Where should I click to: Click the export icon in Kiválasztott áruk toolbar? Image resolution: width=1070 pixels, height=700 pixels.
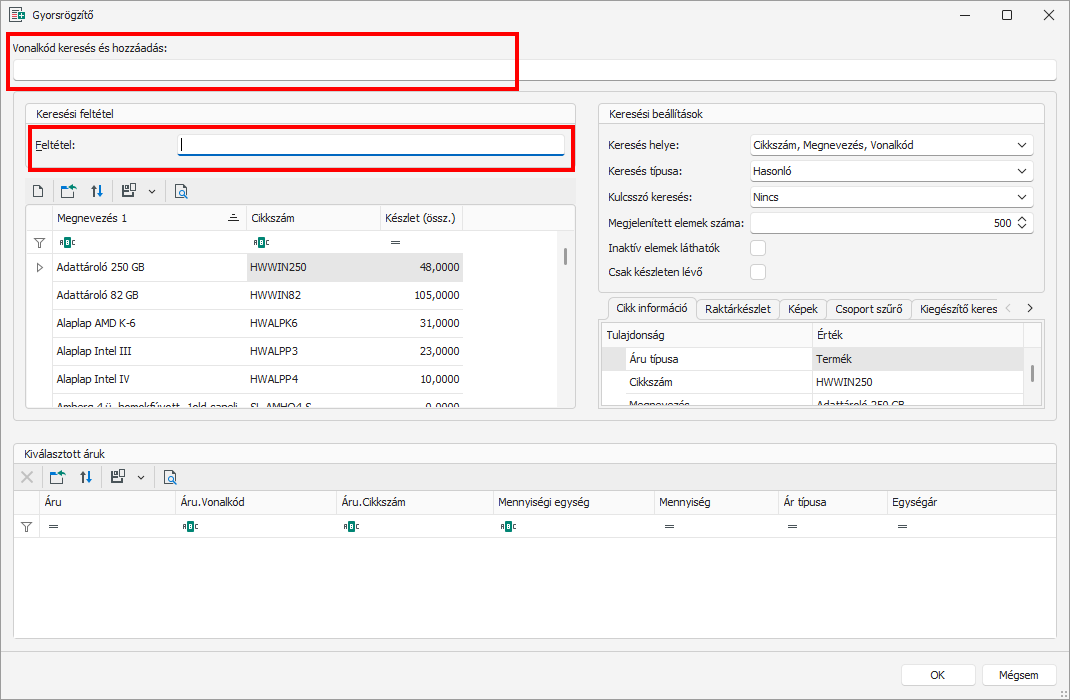[57, 478]
